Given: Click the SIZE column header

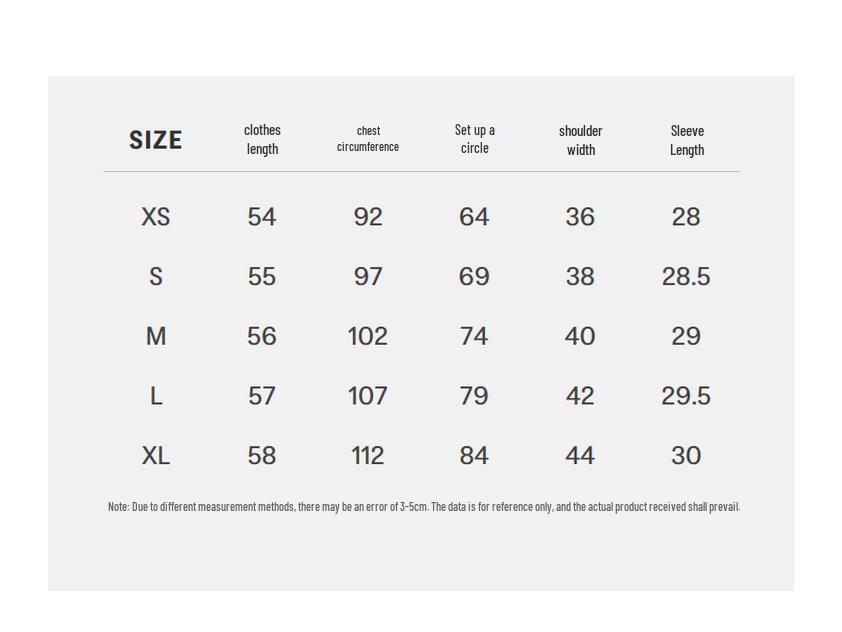Looking at the screenshot, I should tap(155, 140).
